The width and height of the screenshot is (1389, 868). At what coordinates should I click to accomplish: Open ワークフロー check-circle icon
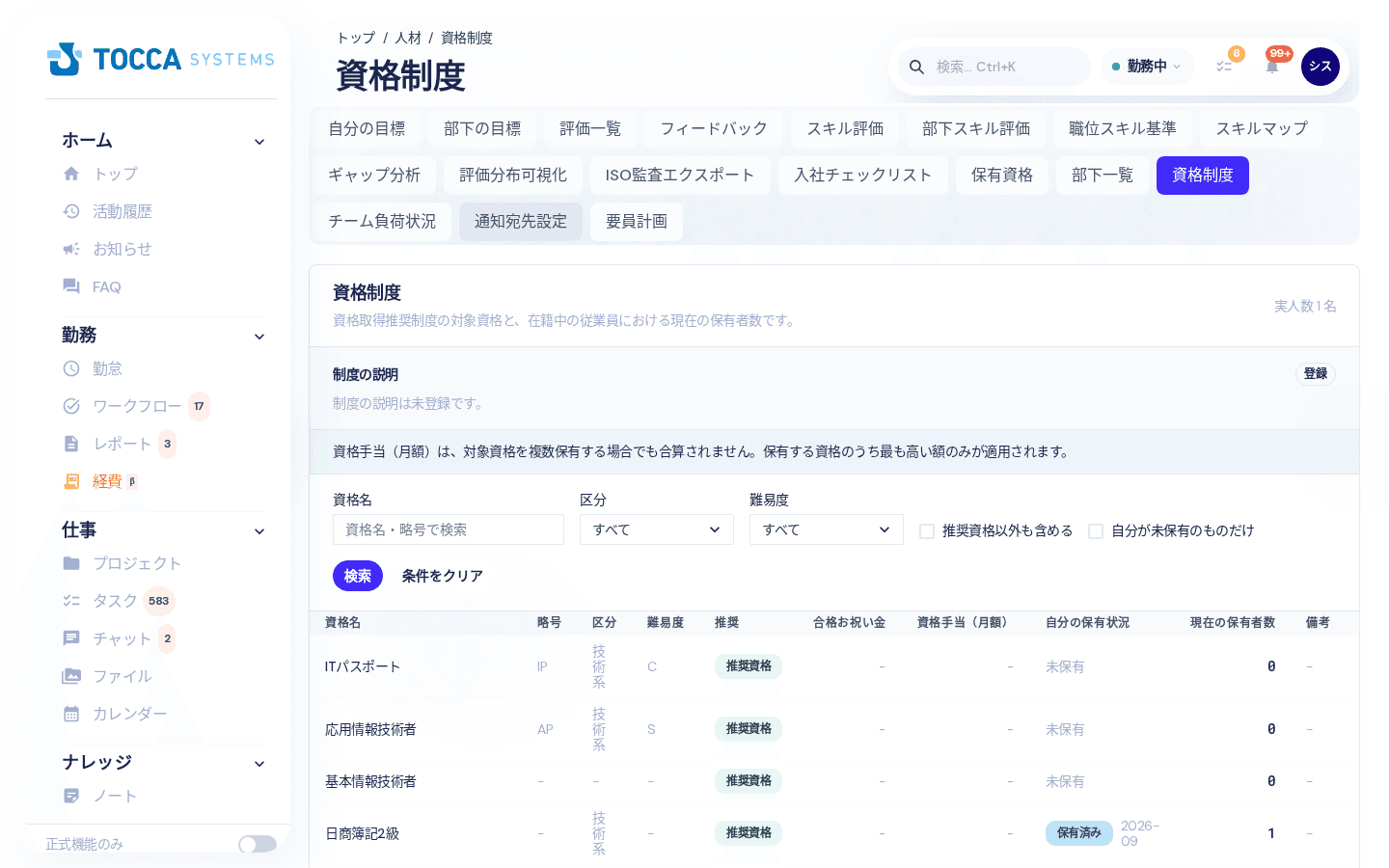tap(71, 406)
